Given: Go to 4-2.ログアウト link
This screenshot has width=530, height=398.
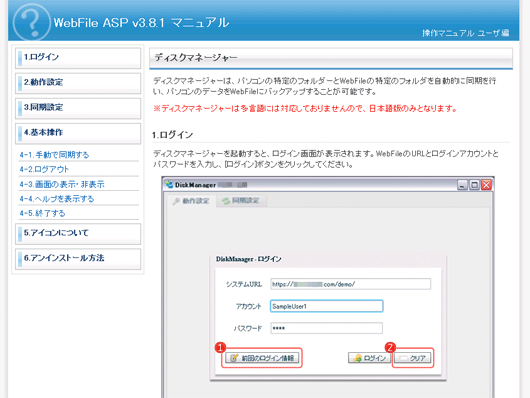Looking at the screenshot, I should [44, 169].
